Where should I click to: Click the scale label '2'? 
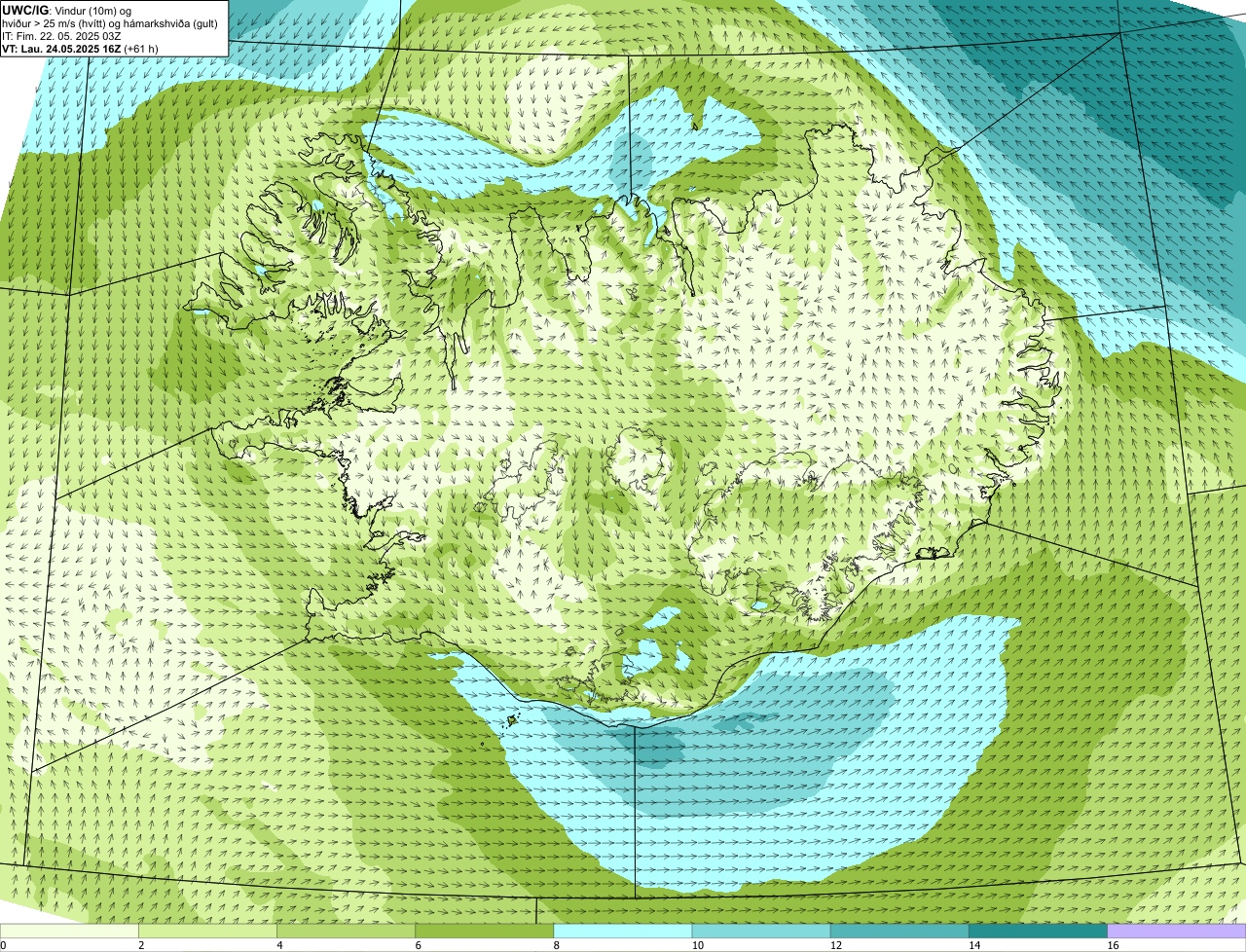142,945
